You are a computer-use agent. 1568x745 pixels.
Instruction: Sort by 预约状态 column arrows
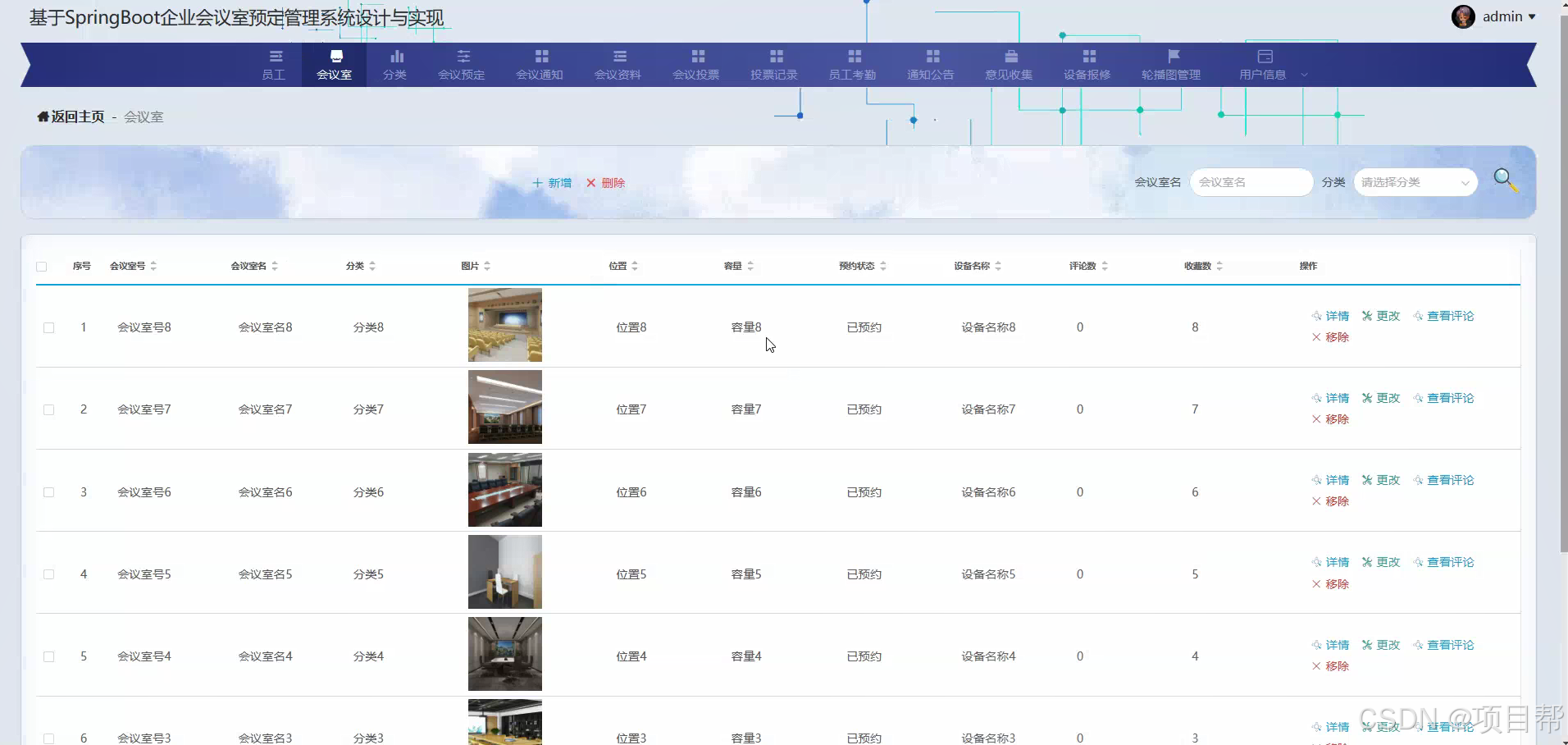pyautogui.click(x=883, y=266)
